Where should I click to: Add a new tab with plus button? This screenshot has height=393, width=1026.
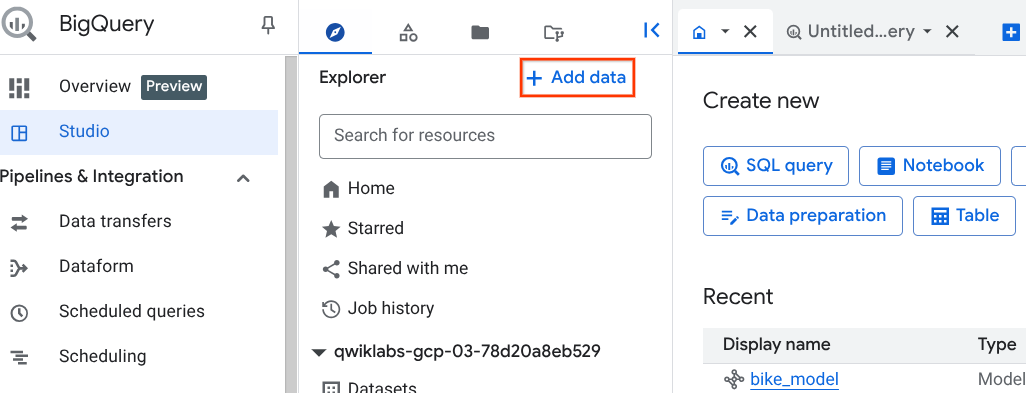click(x=1011, y=32)
